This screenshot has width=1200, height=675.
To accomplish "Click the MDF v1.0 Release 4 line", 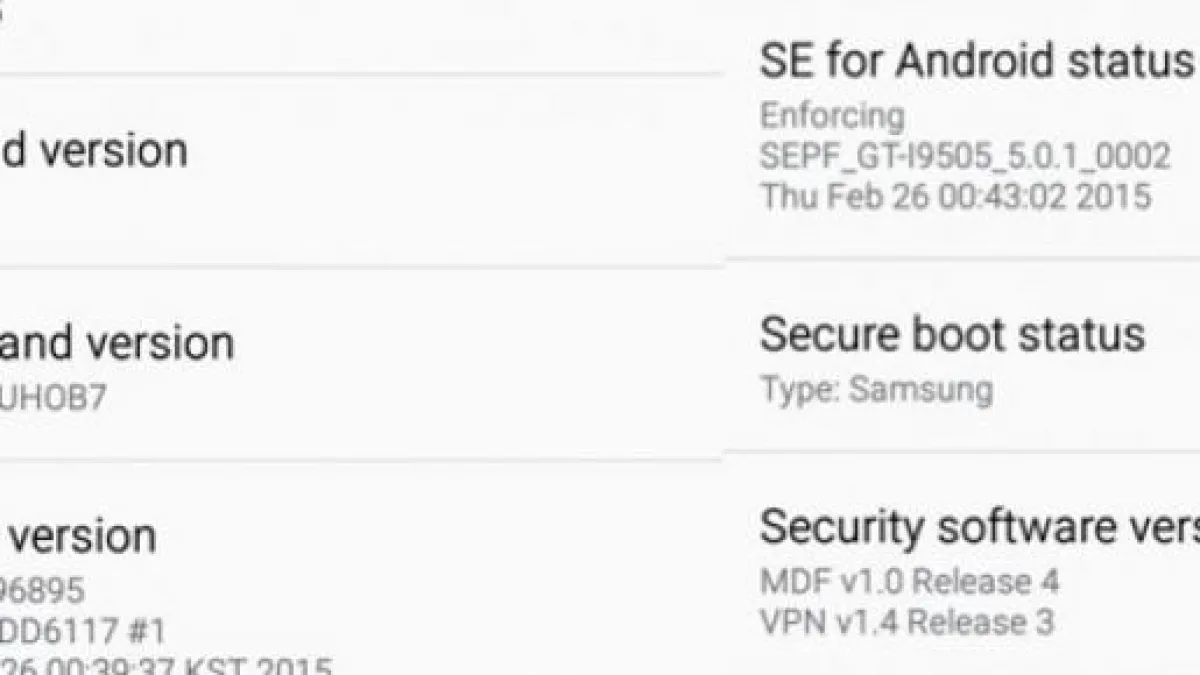I will click(909, 581).
